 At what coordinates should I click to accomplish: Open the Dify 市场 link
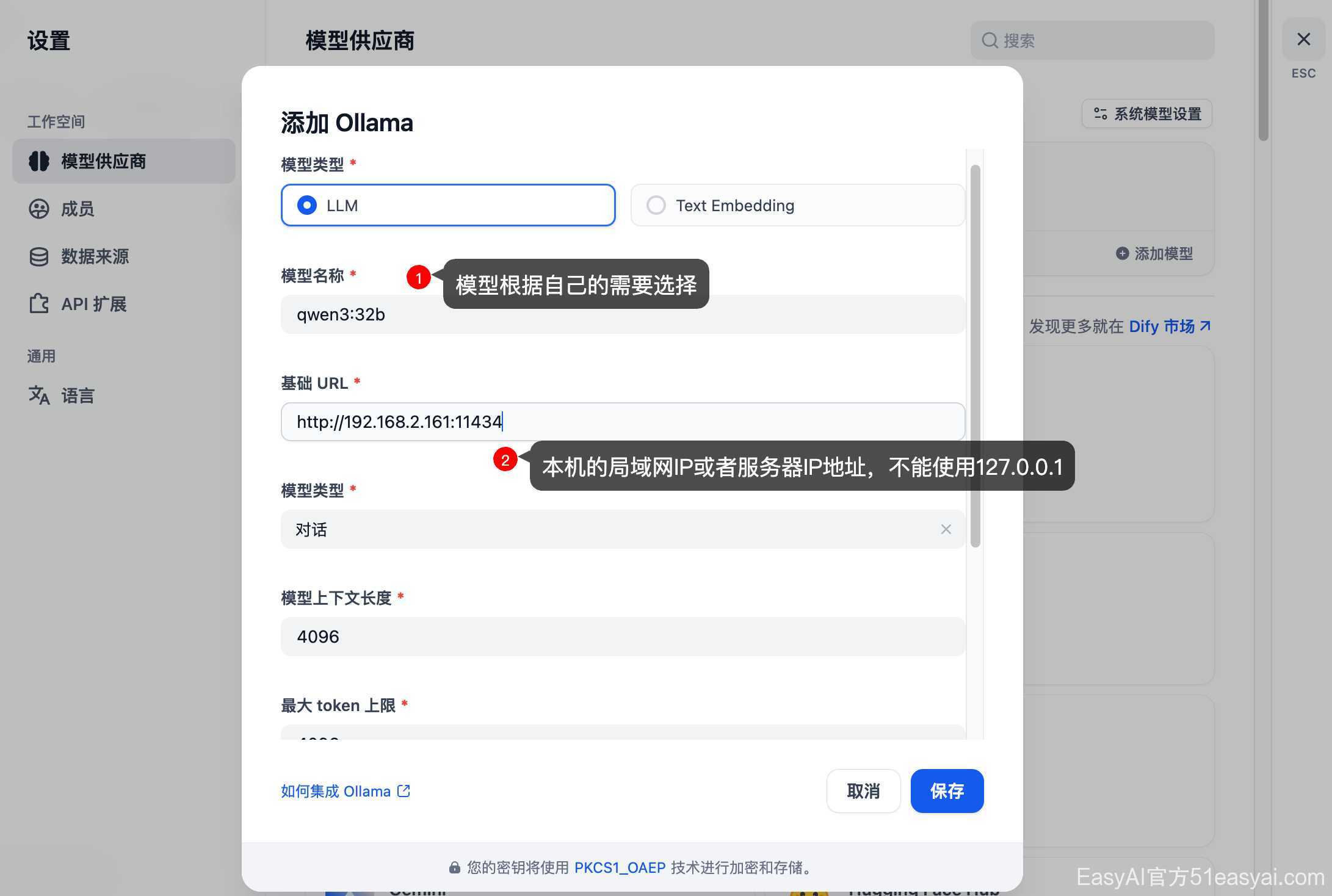(x=1169, y=327)
